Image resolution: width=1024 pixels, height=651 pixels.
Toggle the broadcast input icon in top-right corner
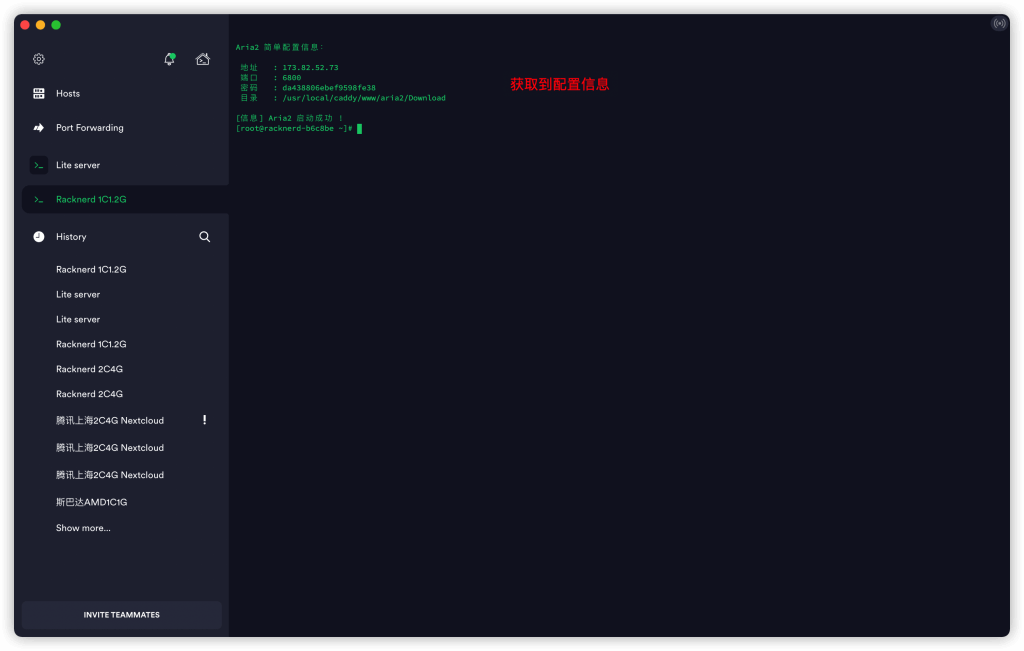click(x=998, y=23)
